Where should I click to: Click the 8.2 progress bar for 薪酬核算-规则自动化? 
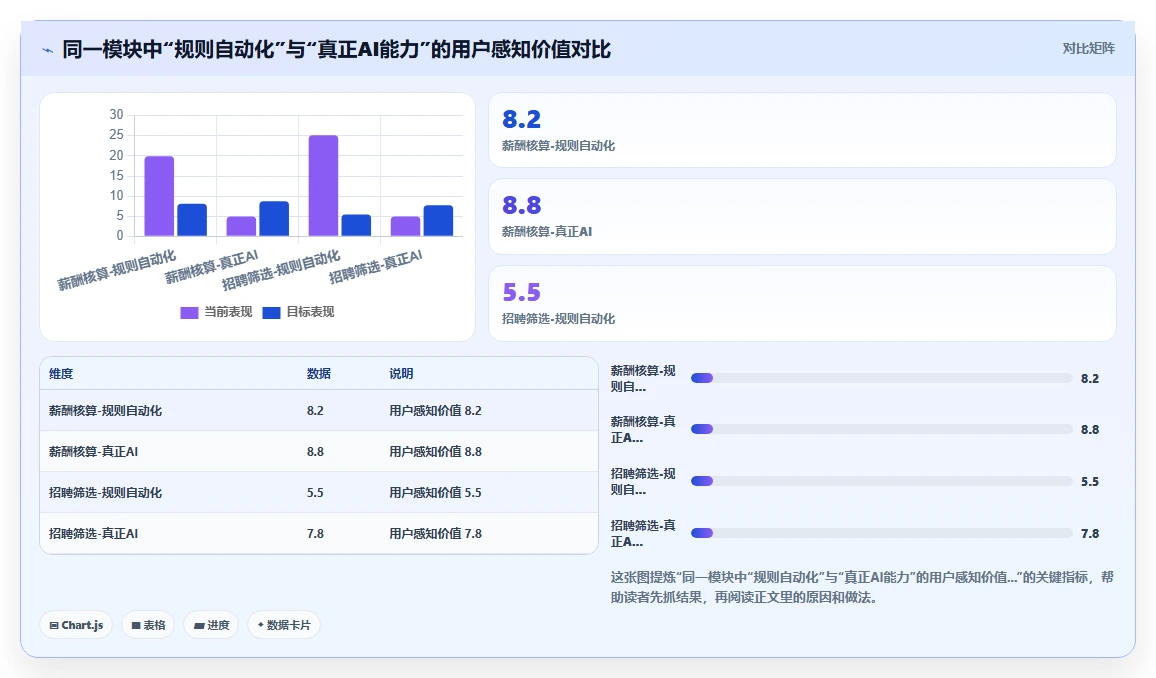point(881,378)
